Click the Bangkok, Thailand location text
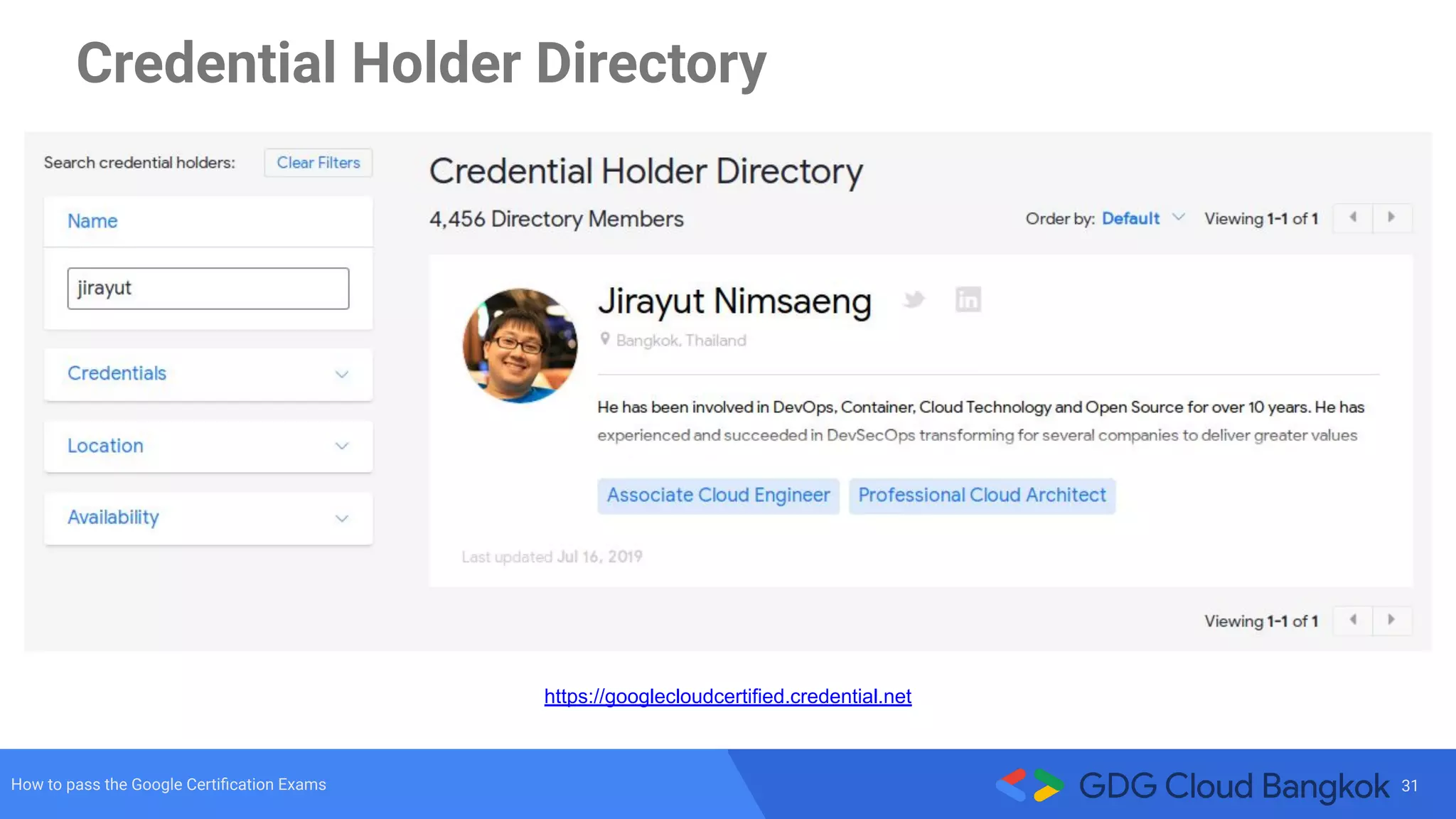This screenshot has height=819, width=1456. point(681,341)
